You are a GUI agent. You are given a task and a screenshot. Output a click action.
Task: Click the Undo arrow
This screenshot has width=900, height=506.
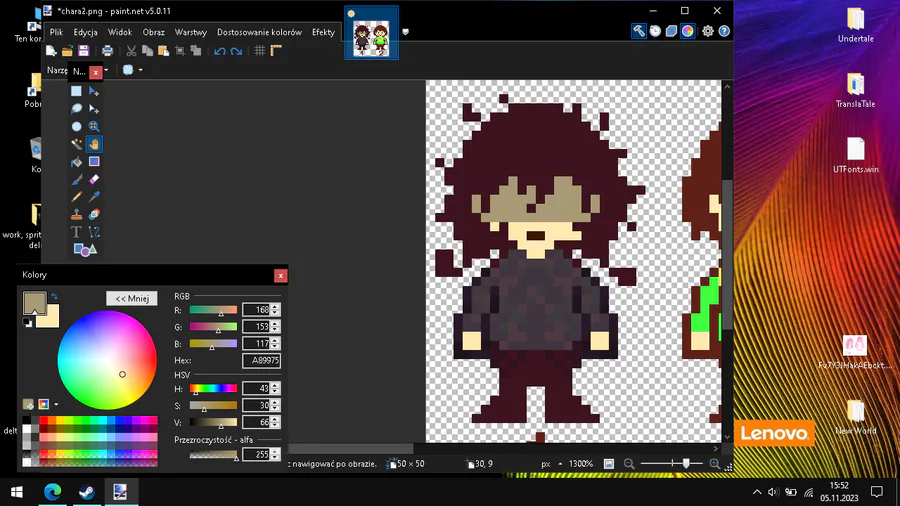219,51
